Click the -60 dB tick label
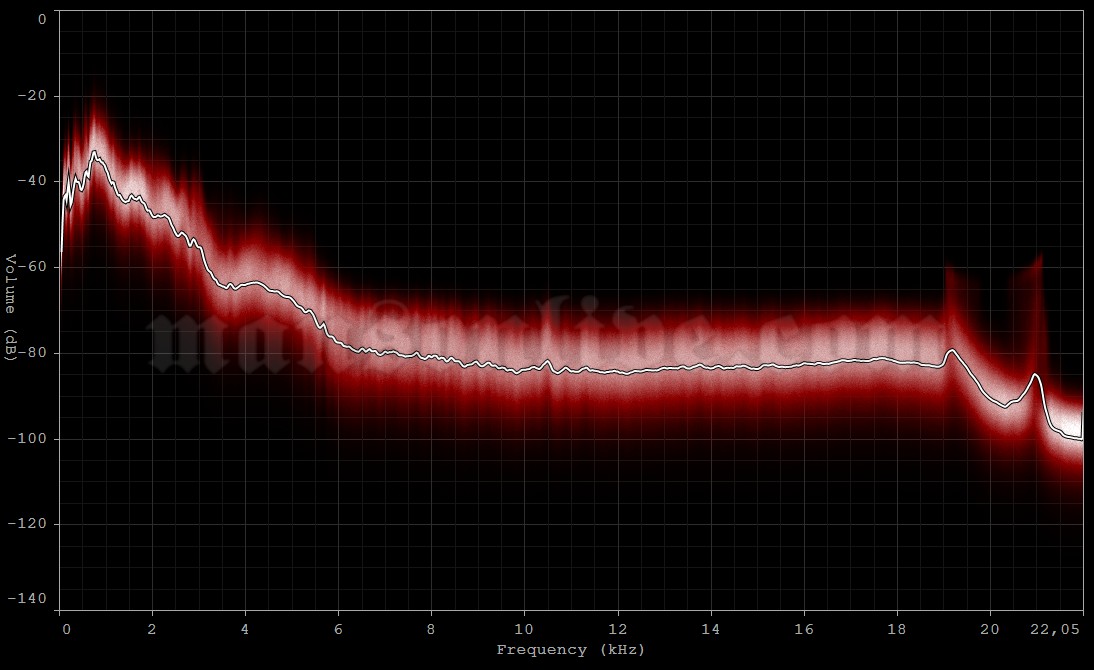 coord(31,266)
